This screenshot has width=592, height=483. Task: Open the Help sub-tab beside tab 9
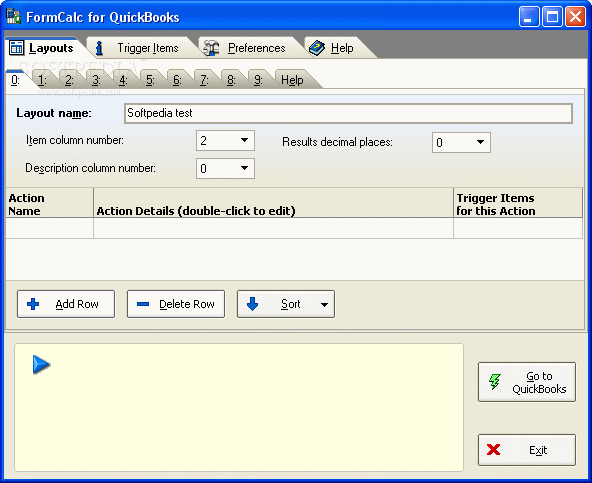pyautogui.click(x=293, y=80)
